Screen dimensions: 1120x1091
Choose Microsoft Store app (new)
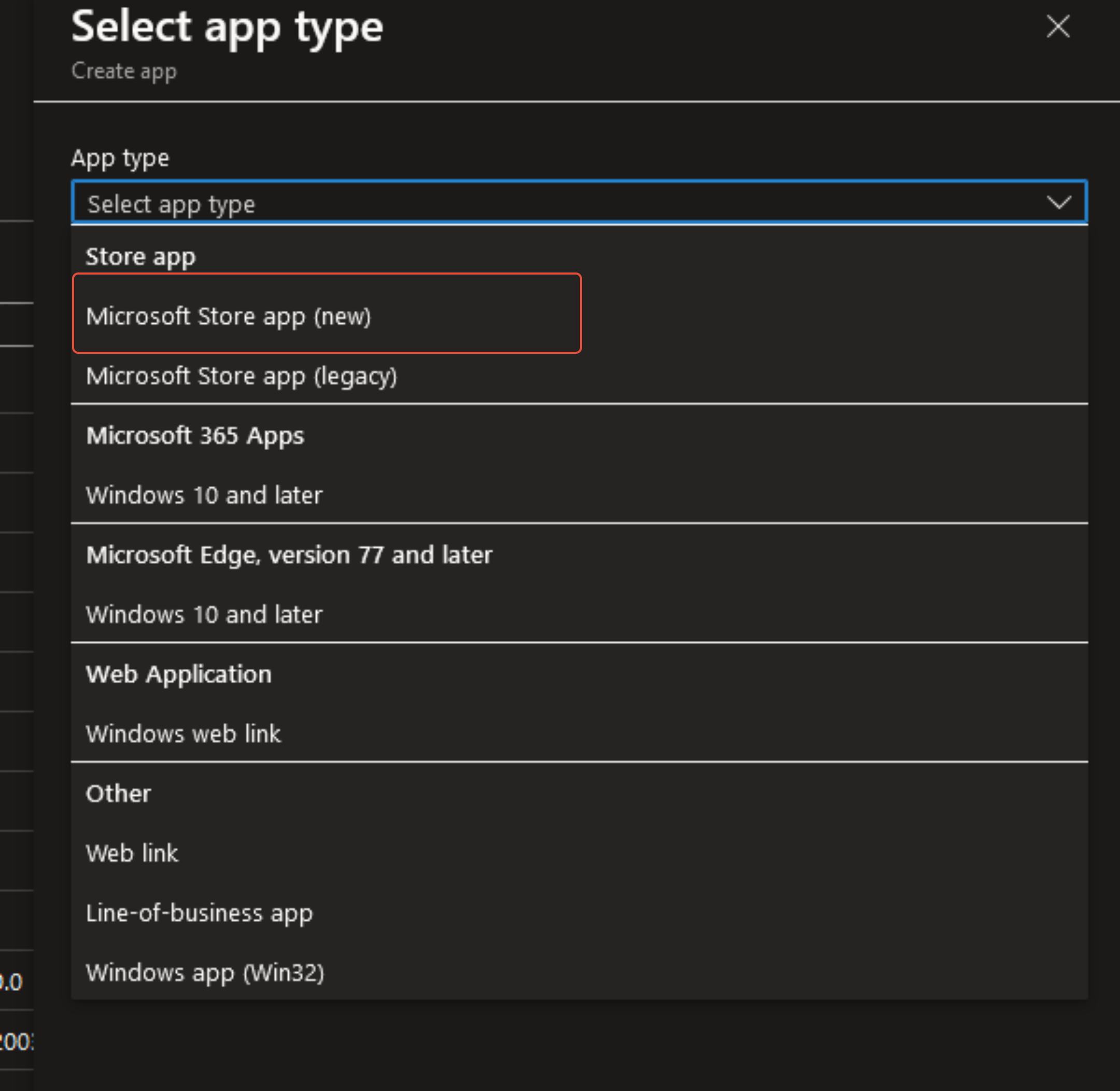pos(229,317)
